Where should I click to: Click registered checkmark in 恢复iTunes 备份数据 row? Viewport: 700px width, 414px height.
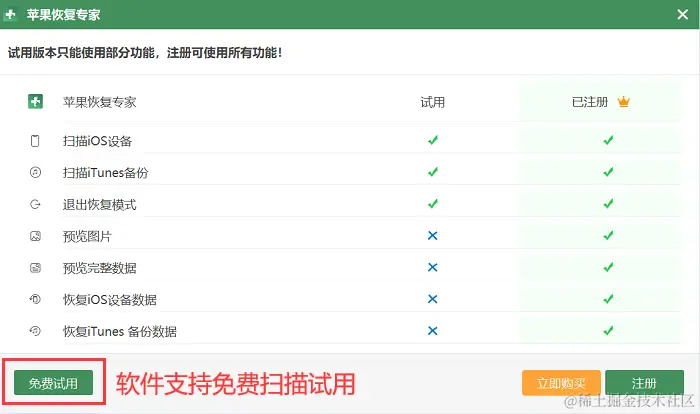coord(608,331)
